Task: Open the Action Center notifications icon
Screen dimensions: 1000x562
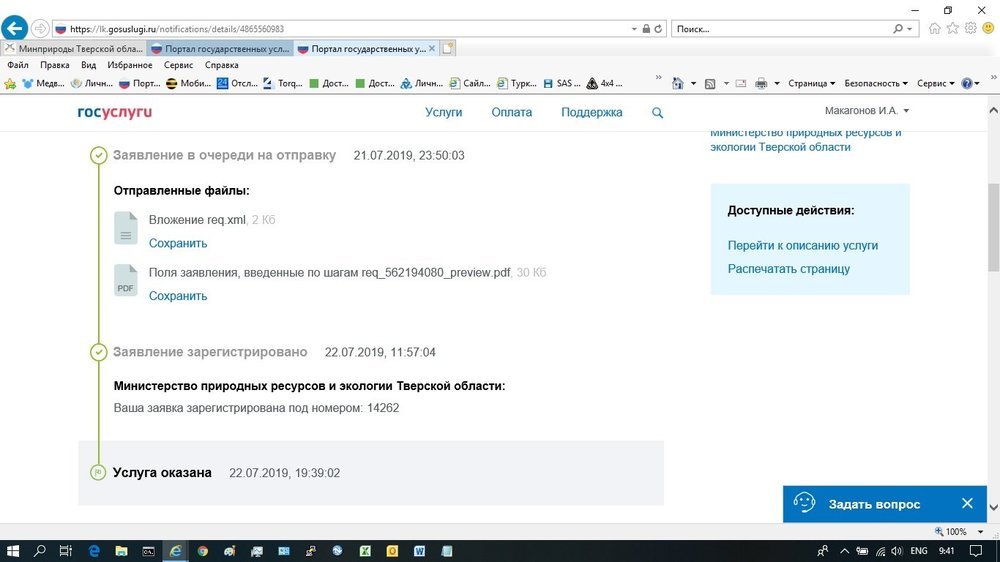Action: pos(976,551)
